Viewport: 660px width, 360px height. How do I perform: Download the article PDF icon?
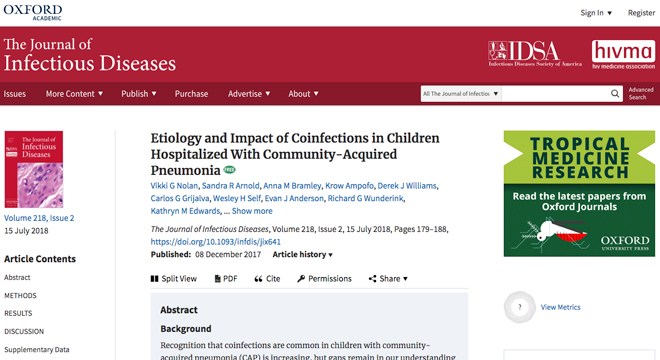(x=218, y=279)
